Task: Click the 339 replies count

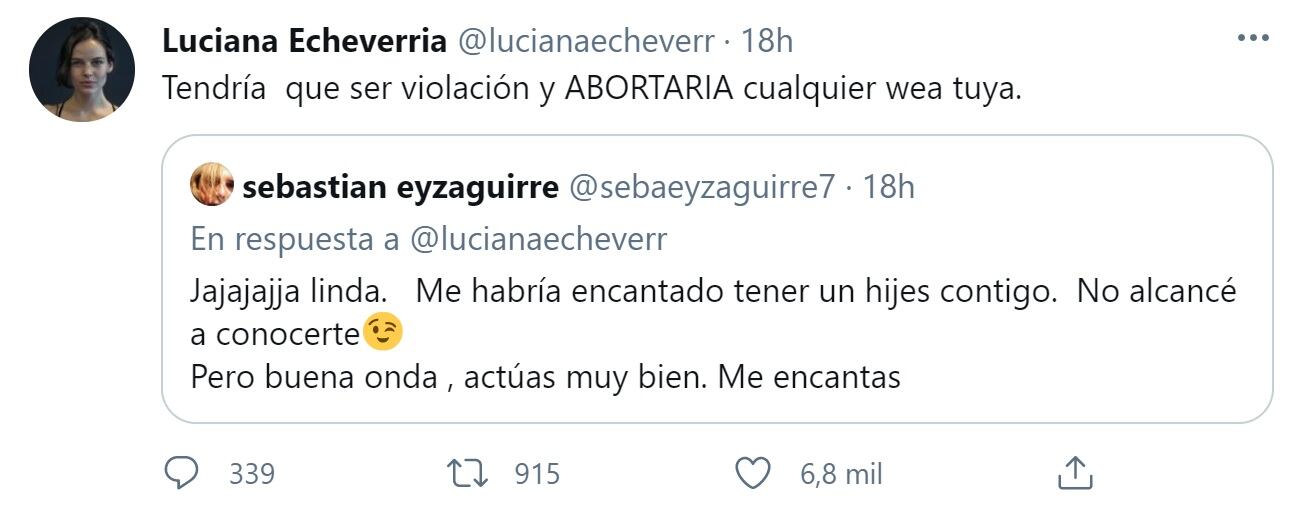Action: (x=252, y=473)
